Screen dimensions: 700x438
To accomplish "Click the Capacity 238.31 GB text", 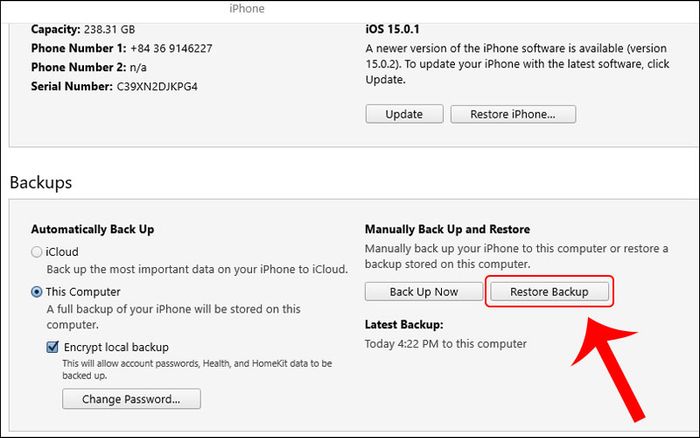I will [x=83, y=29].
